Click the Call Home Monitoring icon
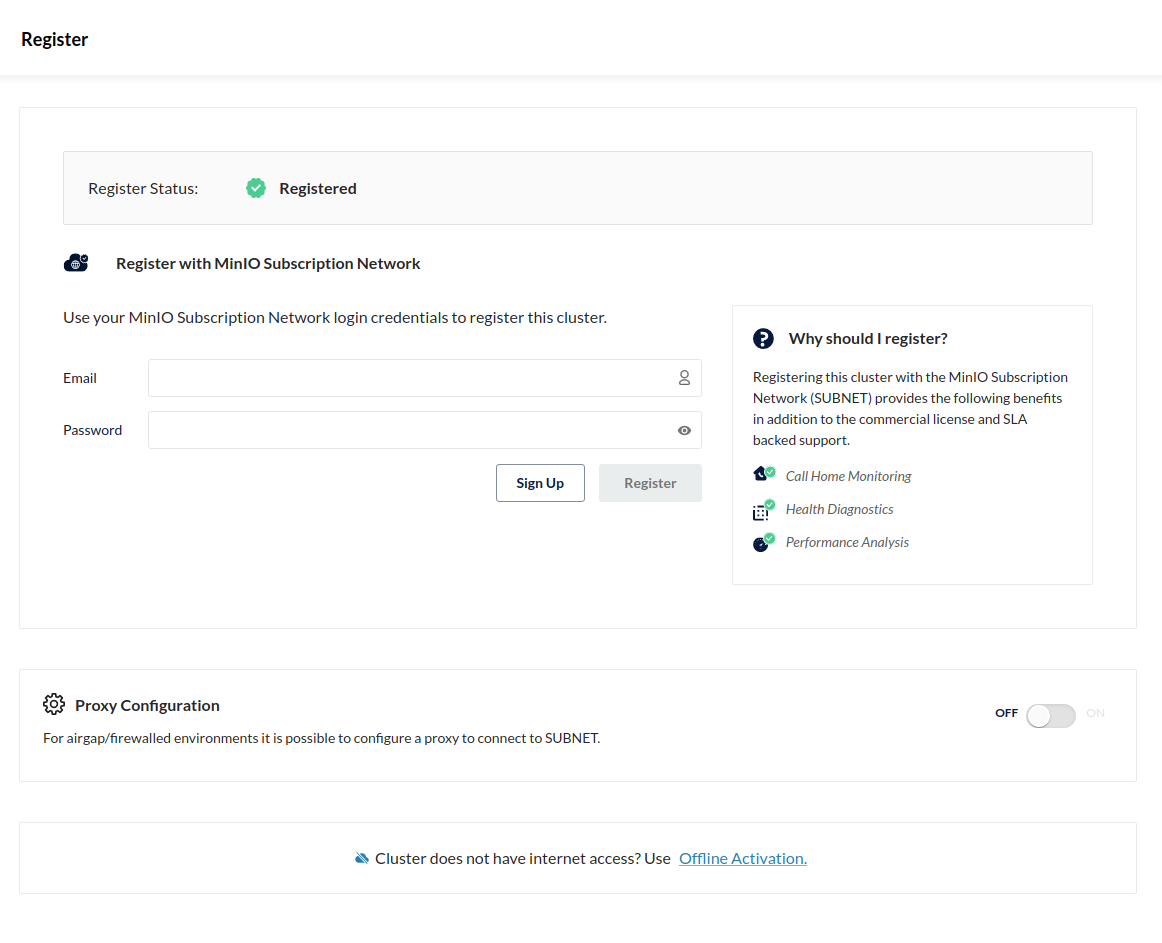Viewport: 1162px width, 943px height. (764, 474)
